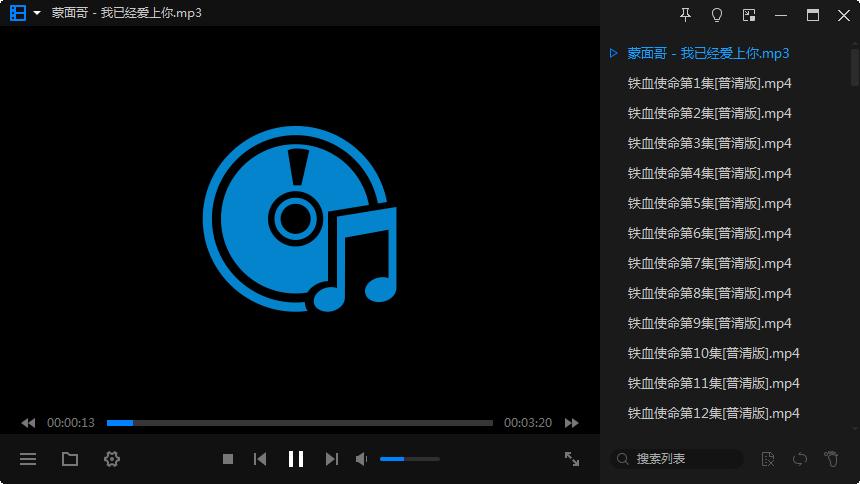The image size is (860, 484).
Task: Adjust the volume slider
Action: coord(410,459)
